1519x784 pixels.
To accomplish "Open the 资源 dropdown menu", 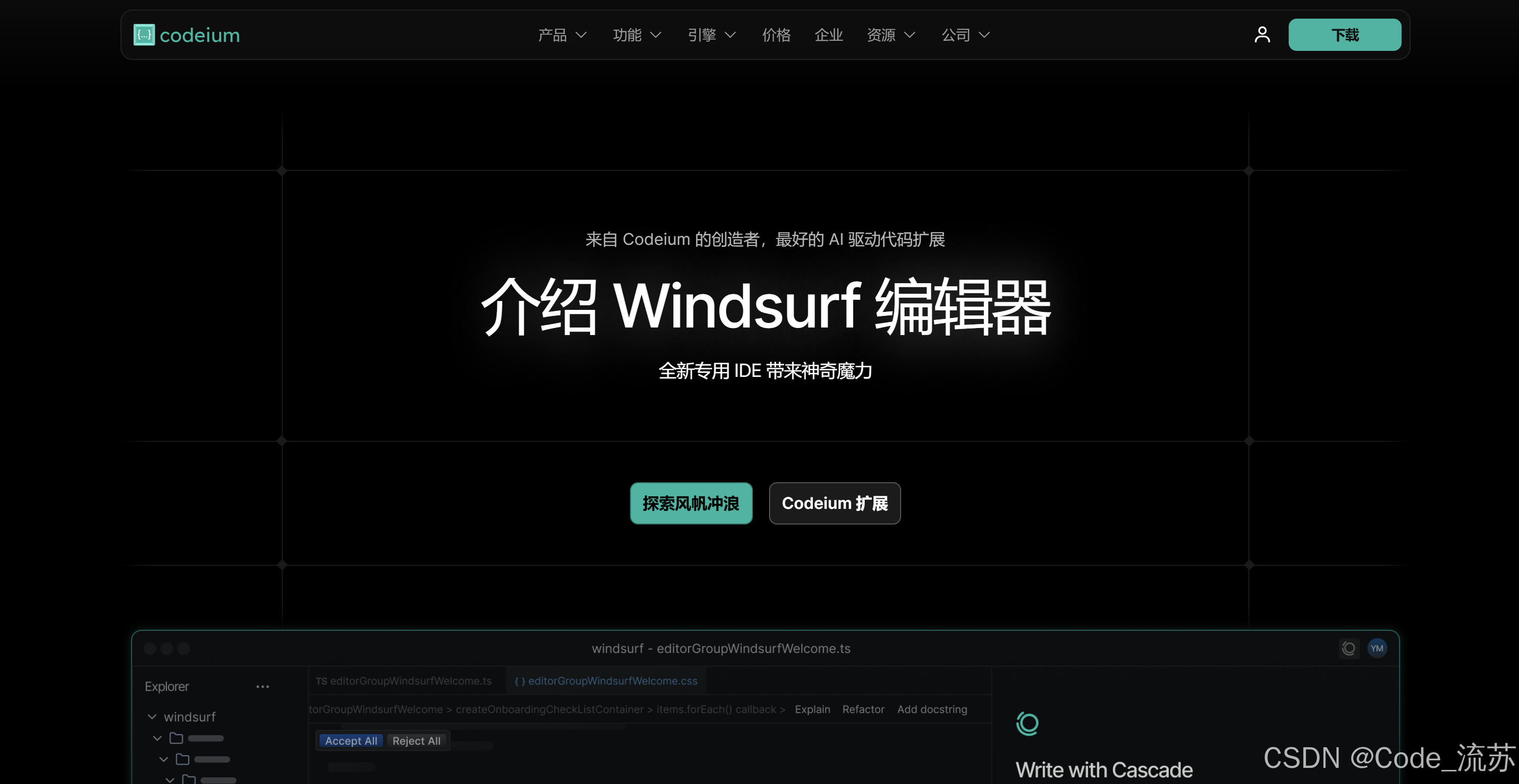I will (x=891, y=35).
